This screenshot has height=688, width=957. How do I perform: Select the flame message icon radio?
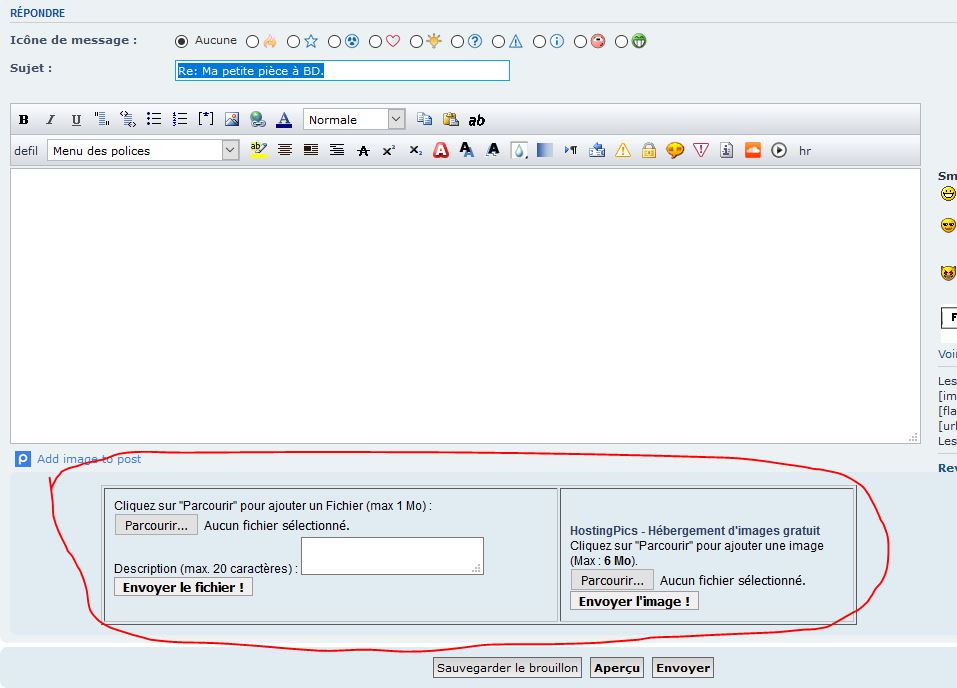pyautogui.click(x=253, y=42)
